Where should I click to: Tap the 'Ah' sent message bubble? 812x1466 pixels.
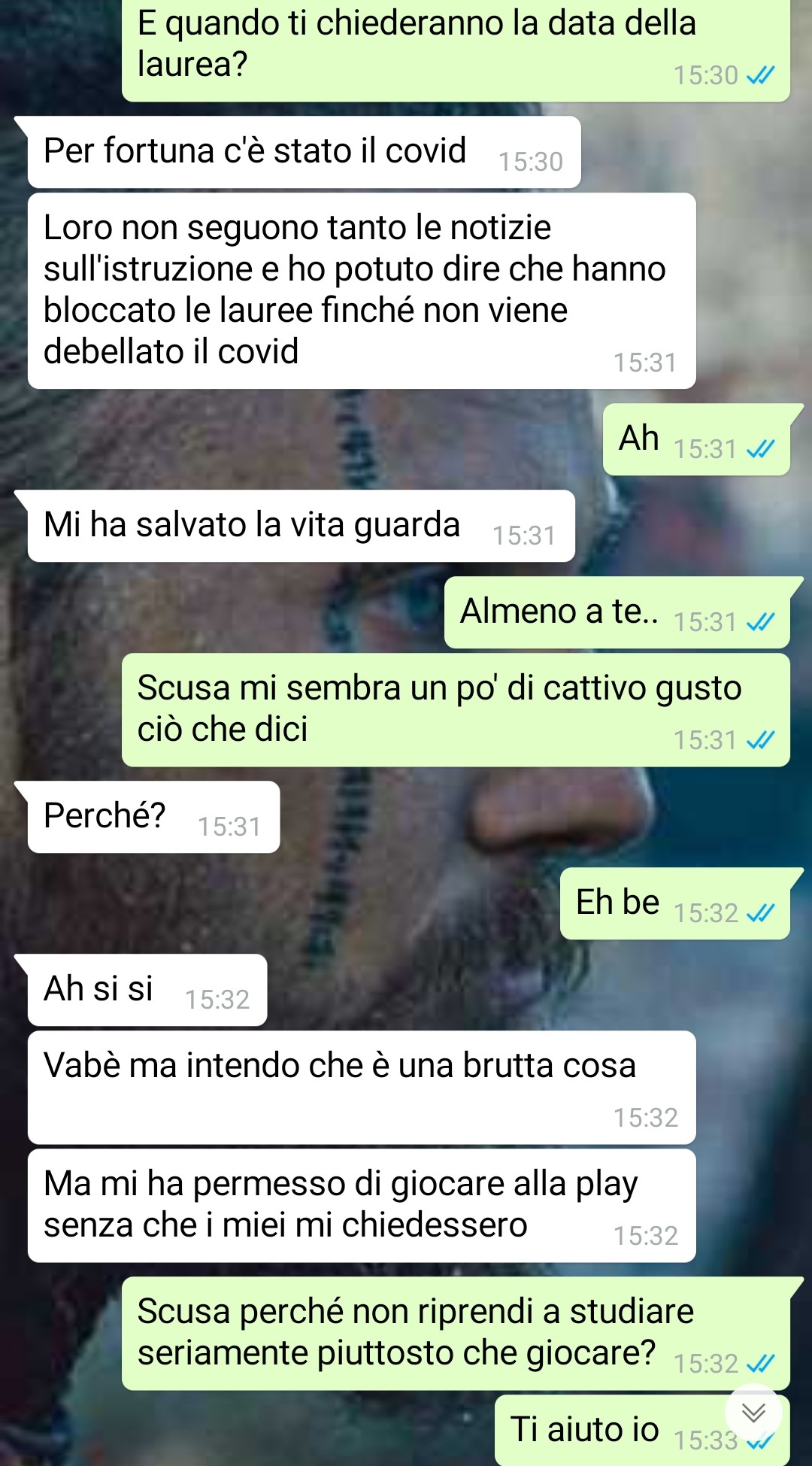click(x=696, y=439)
